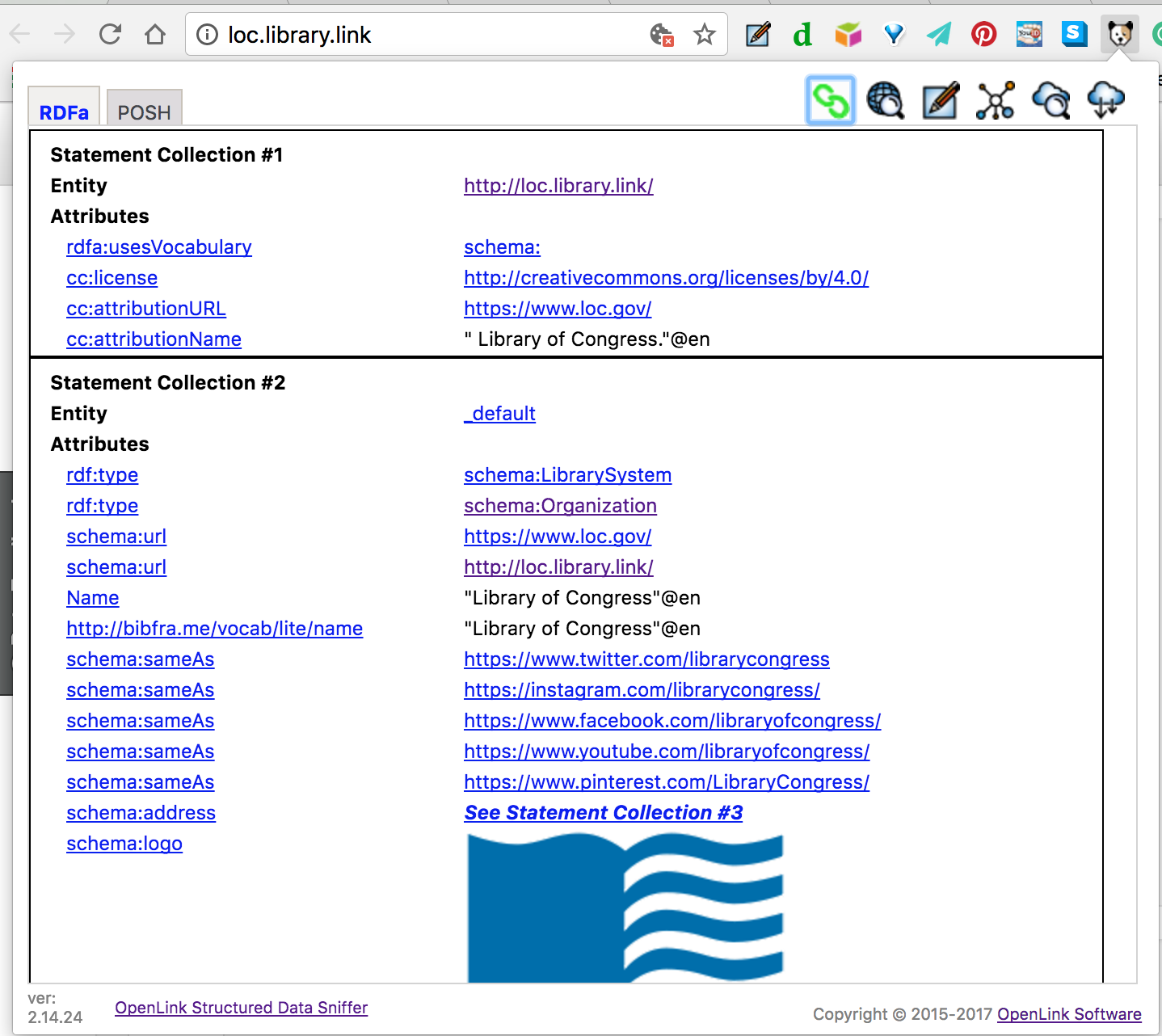Screen dimensions: 1162x1036
Task: Click the Skype extension icon
Action: point(1074,34)
